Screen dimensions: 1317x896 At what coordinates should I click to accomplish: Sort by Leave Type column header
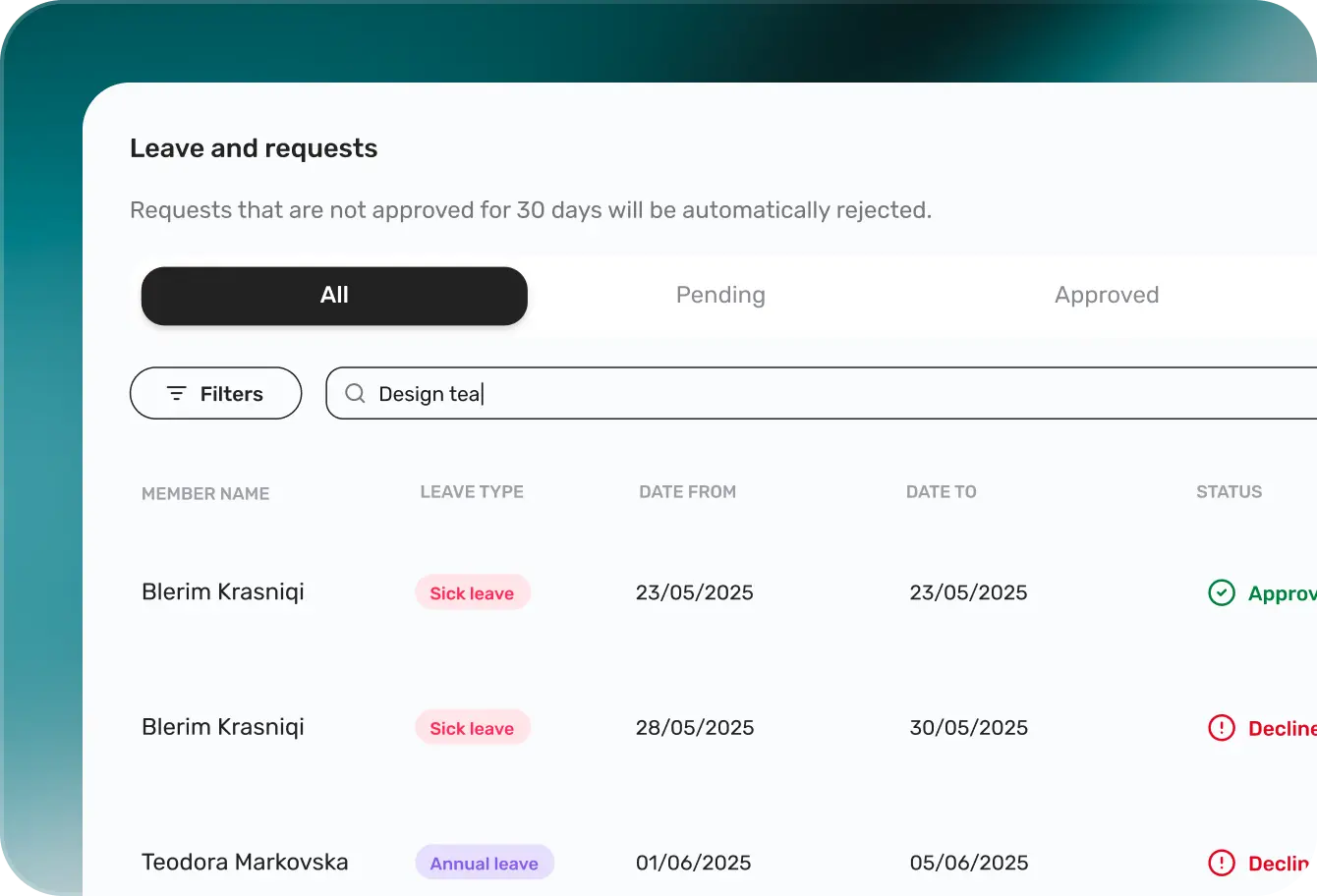point(472,492)
